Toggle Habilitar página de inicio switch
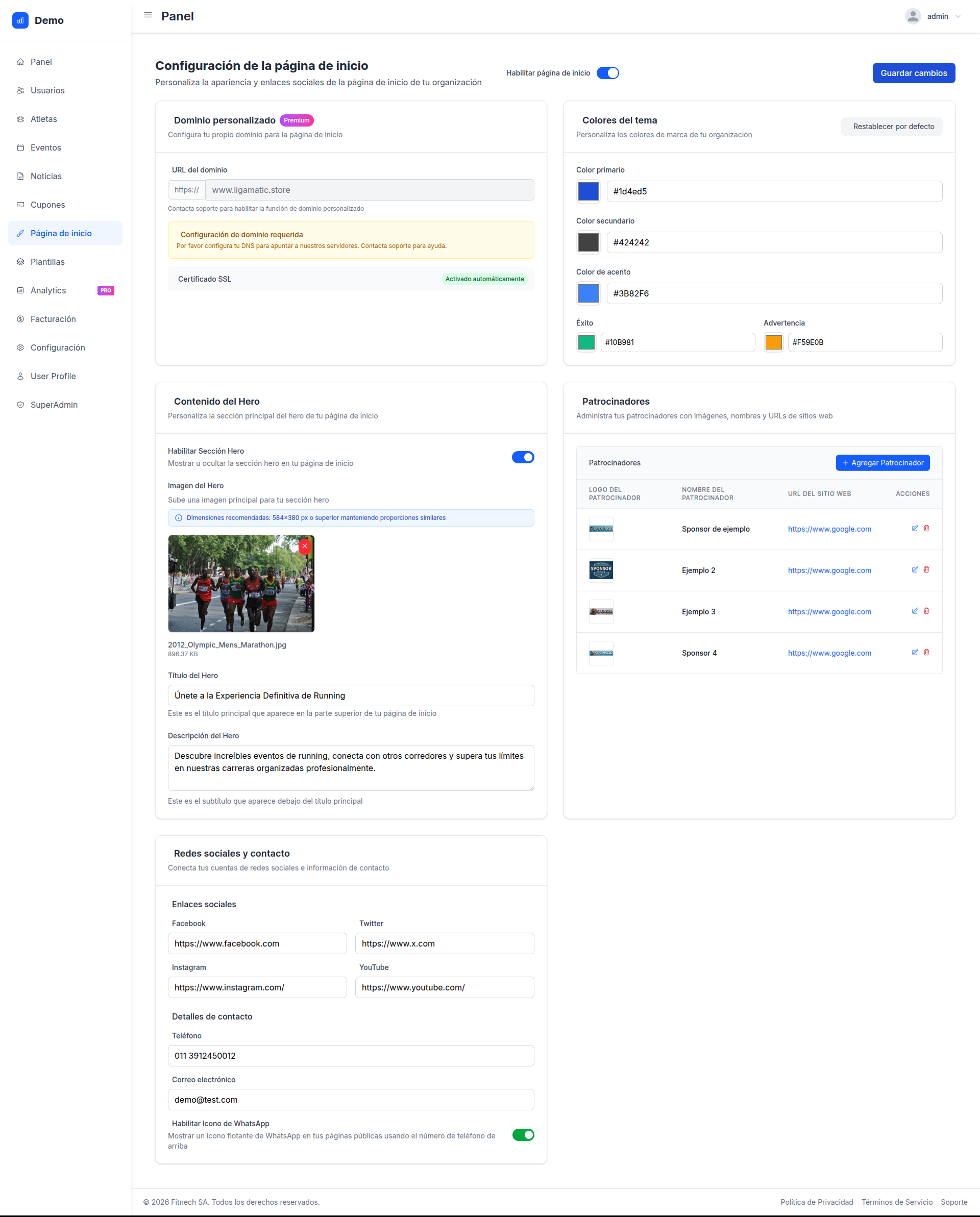Image resolution: width=980 pixels, height=1217 pixels. (607, 73)
